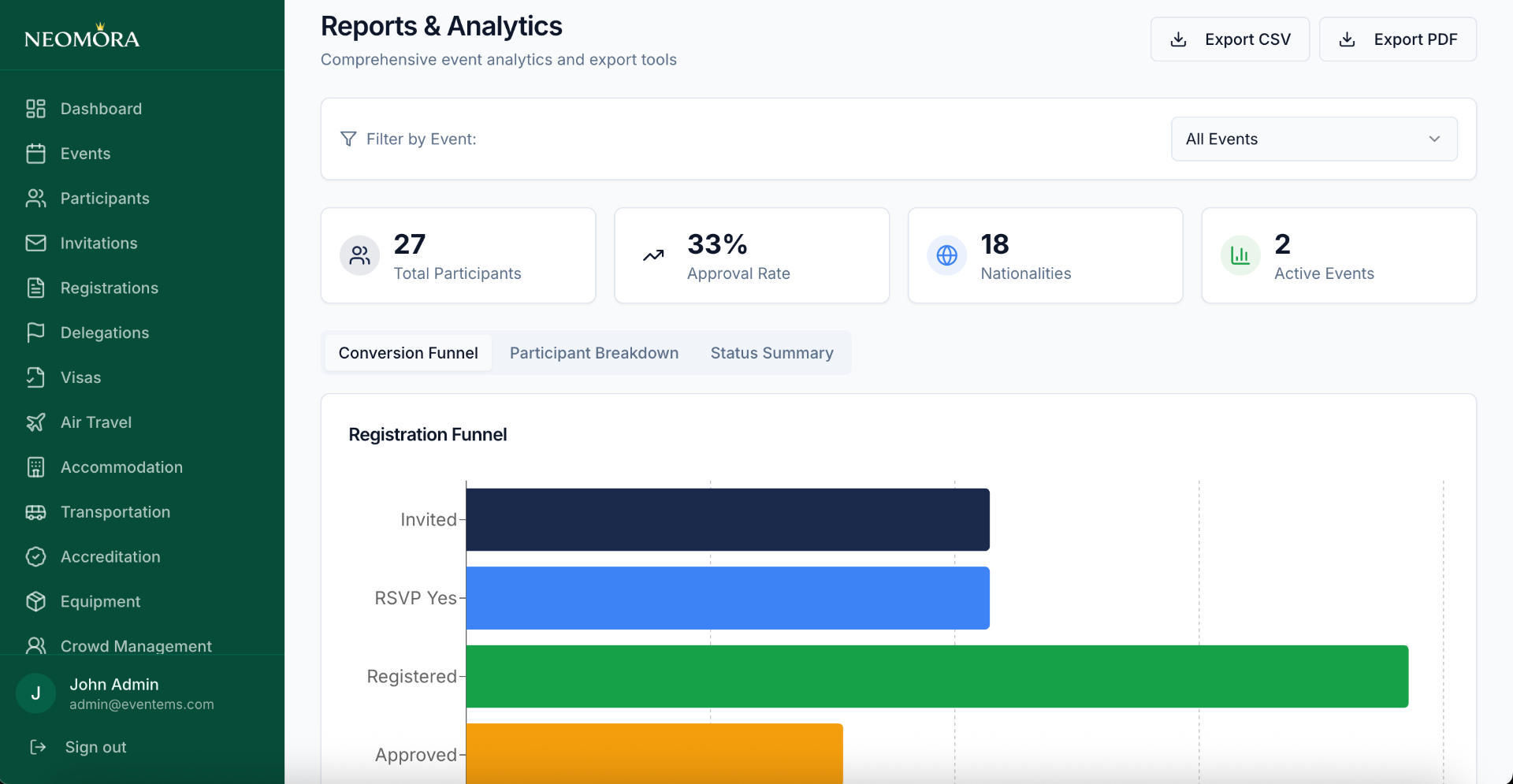Click the Export CSV button
Screen dimensions: 1513x784
(1230, 39)
